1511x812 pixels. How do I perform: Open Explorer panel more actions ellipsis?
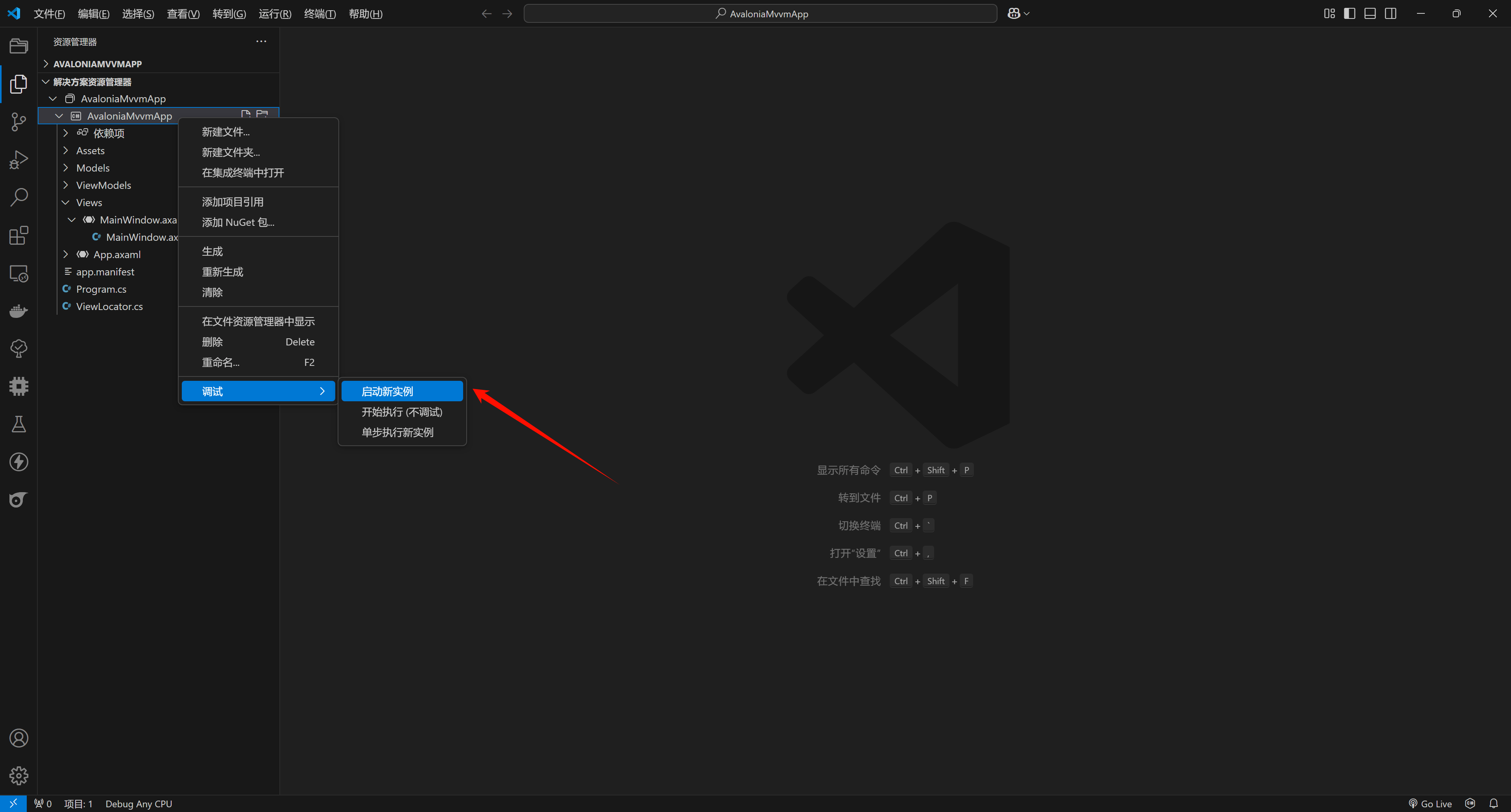pos(261,41)
